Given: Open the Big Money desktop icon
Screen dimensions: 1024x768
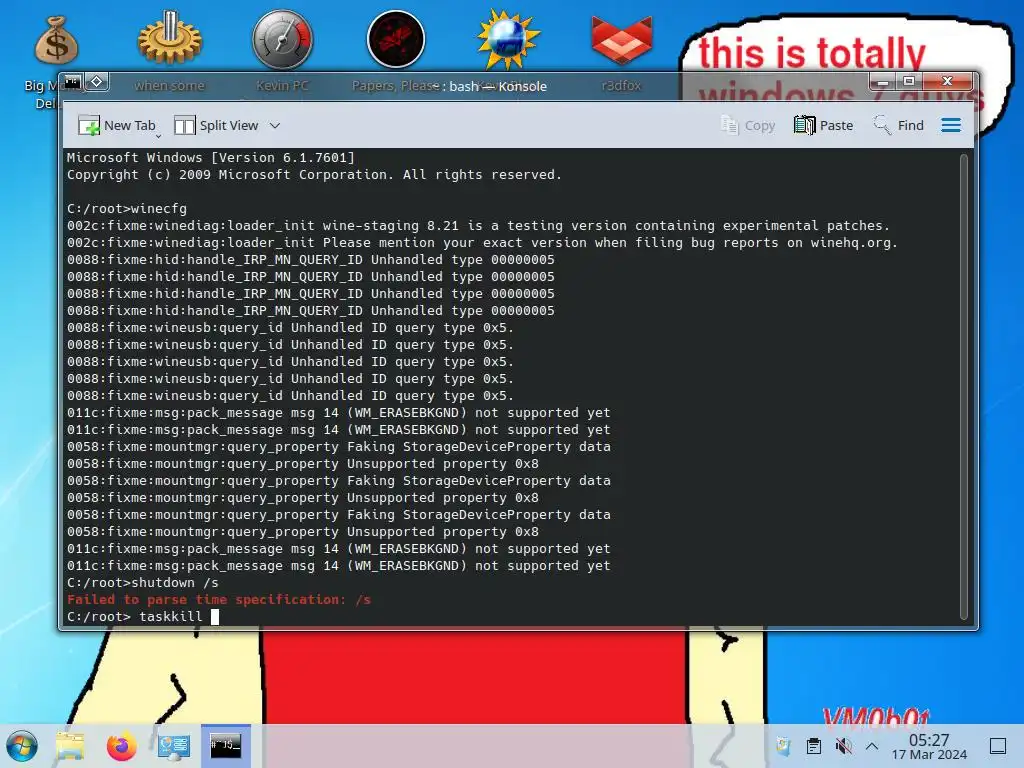Looking at the screenshot, I should (x=56, y=41).
